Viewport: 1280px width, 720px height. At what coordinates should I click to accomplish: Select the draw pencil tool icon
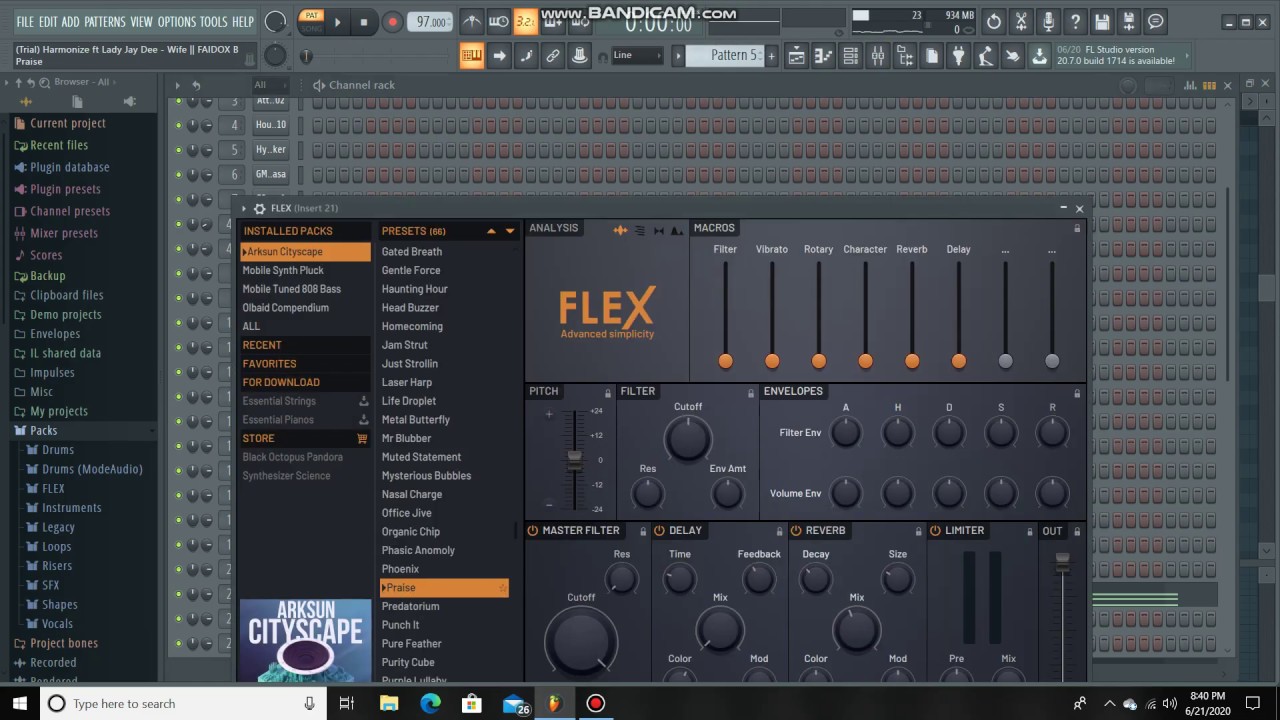(x=525, y=56)
